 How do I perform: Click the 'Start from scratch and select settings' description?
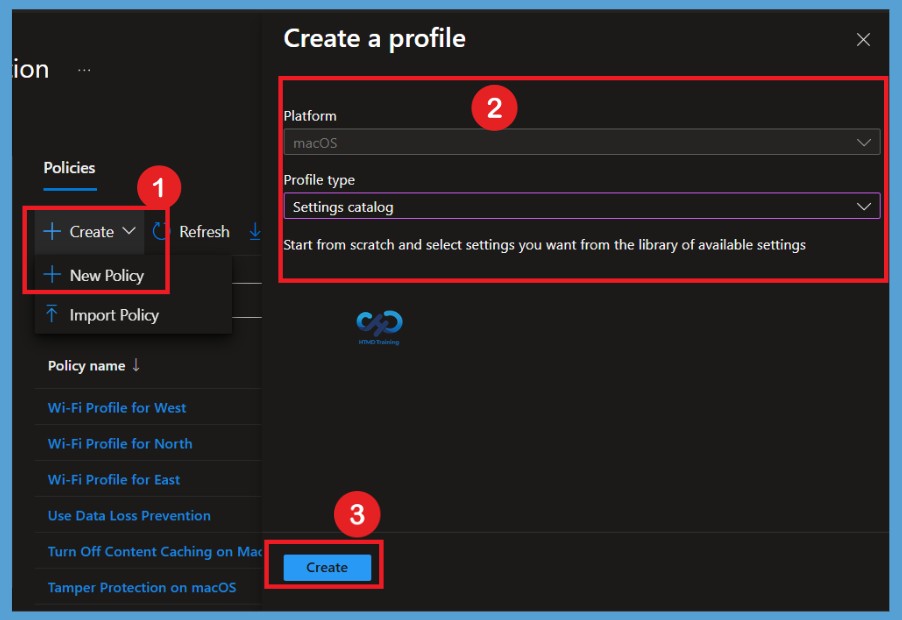tap(544, 245)
